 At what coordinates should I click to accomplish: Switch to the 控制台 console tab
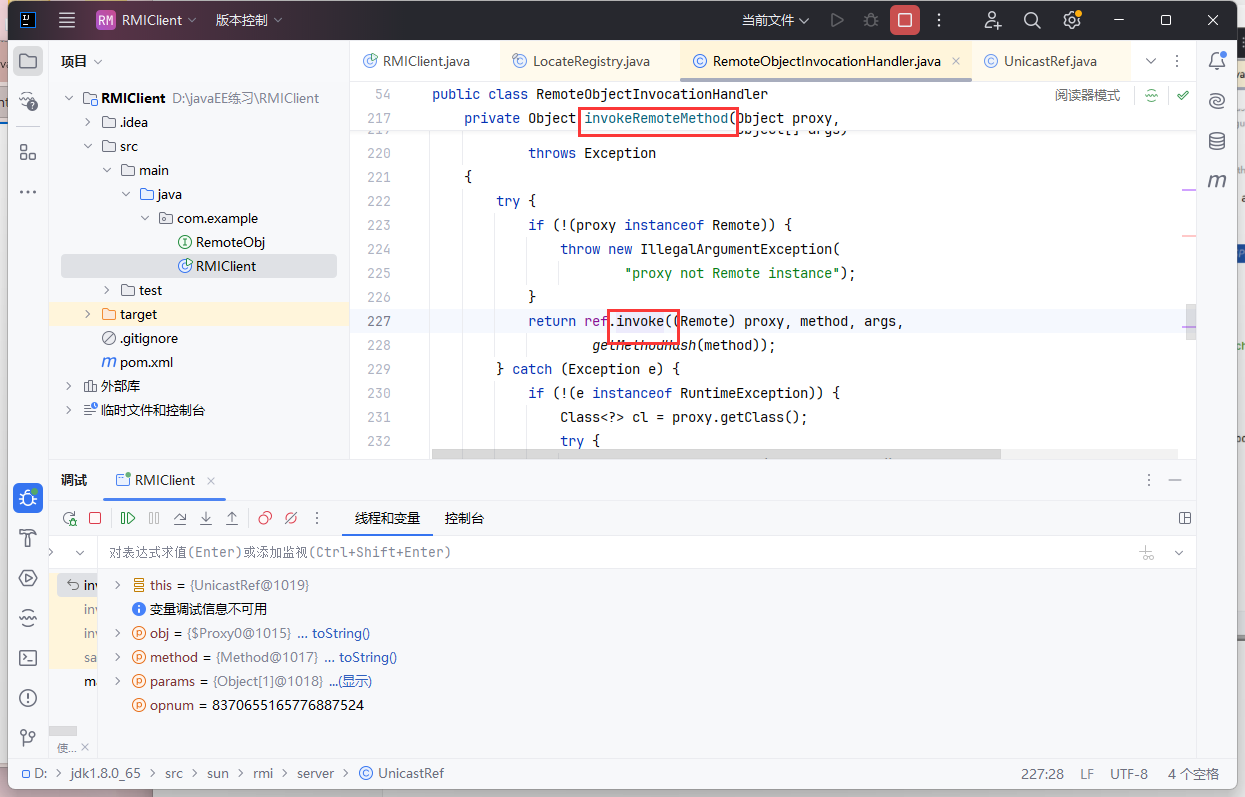click(x=464, y=518)
